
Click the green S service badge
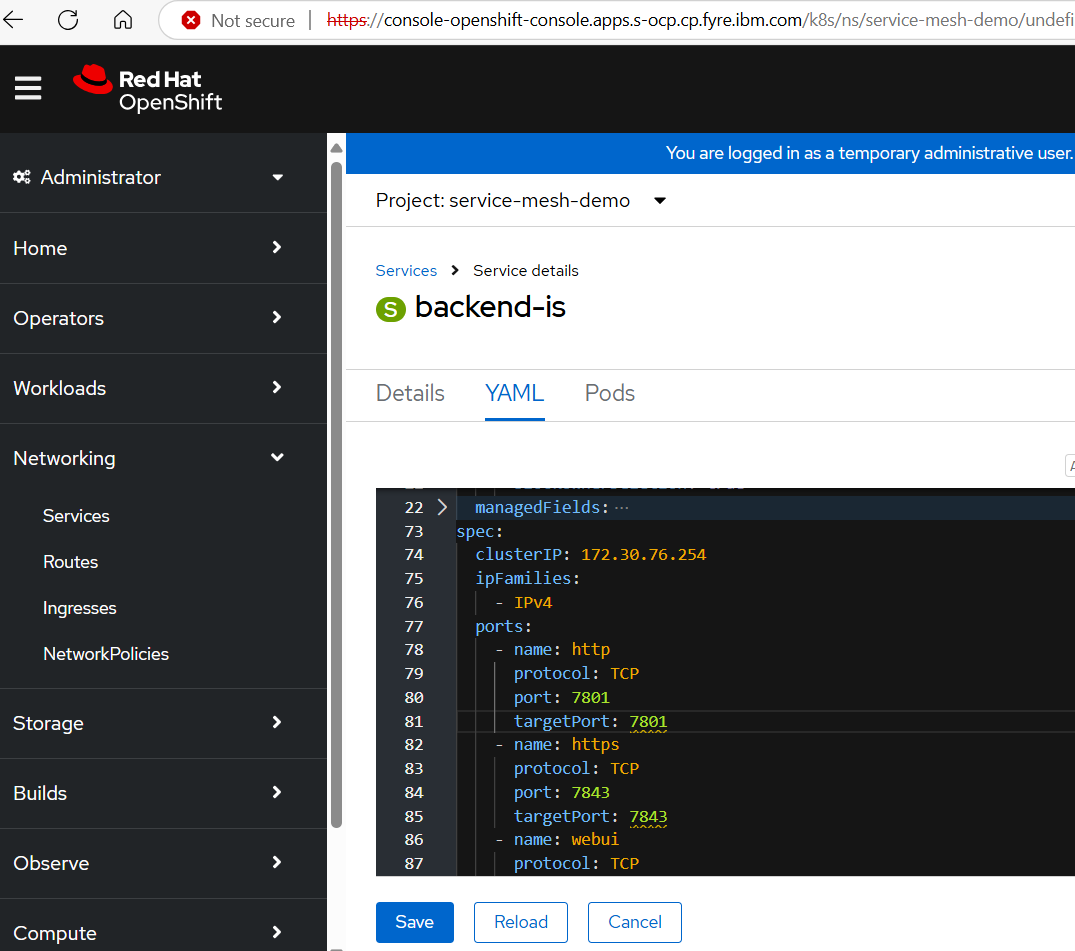point(391,309)
